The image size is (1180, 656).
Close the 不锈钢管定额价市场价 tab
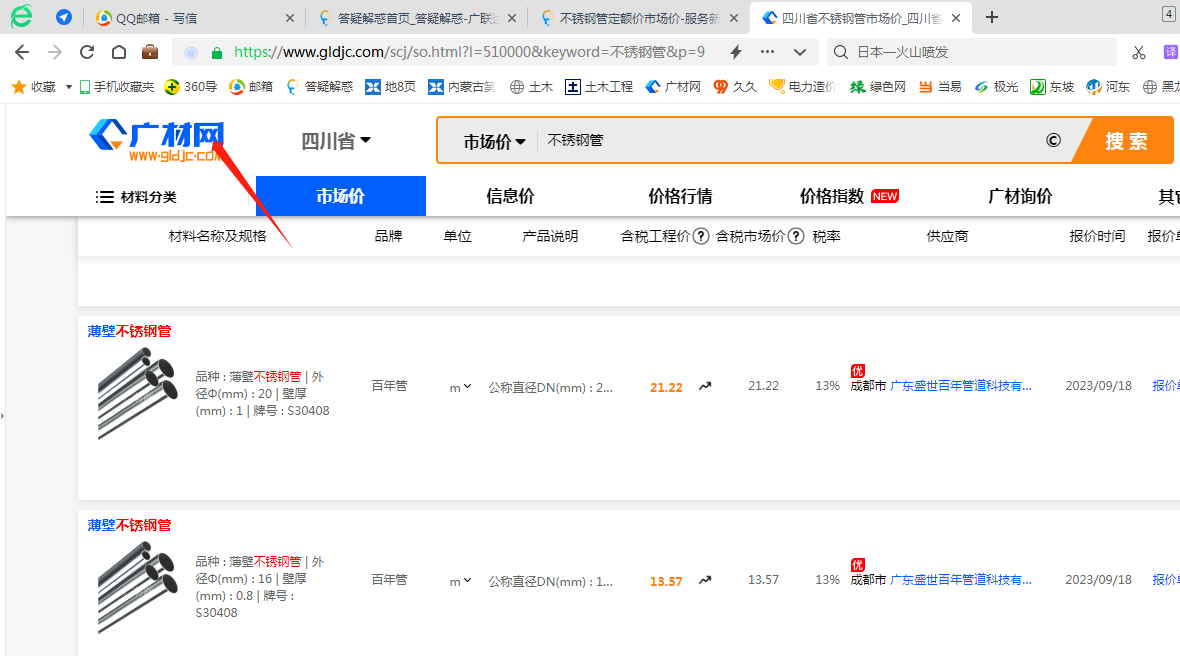(734, 18)
